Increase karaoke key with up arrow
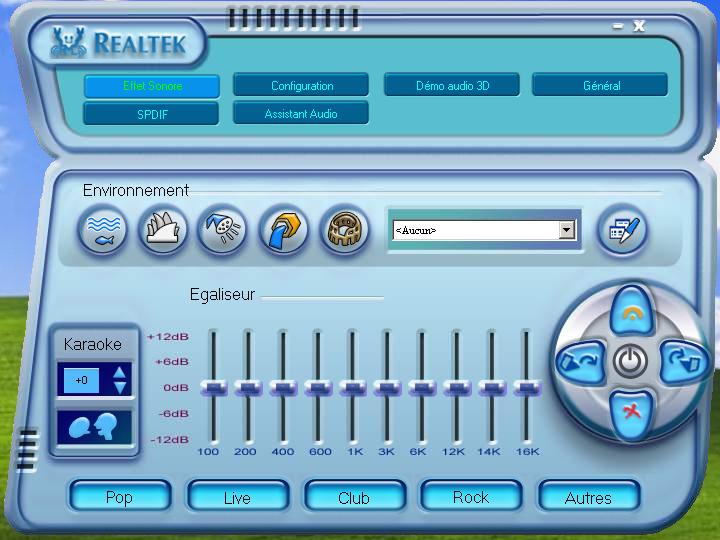The height and width of the screenshot is (540, 720). click(x=119, y=372)
